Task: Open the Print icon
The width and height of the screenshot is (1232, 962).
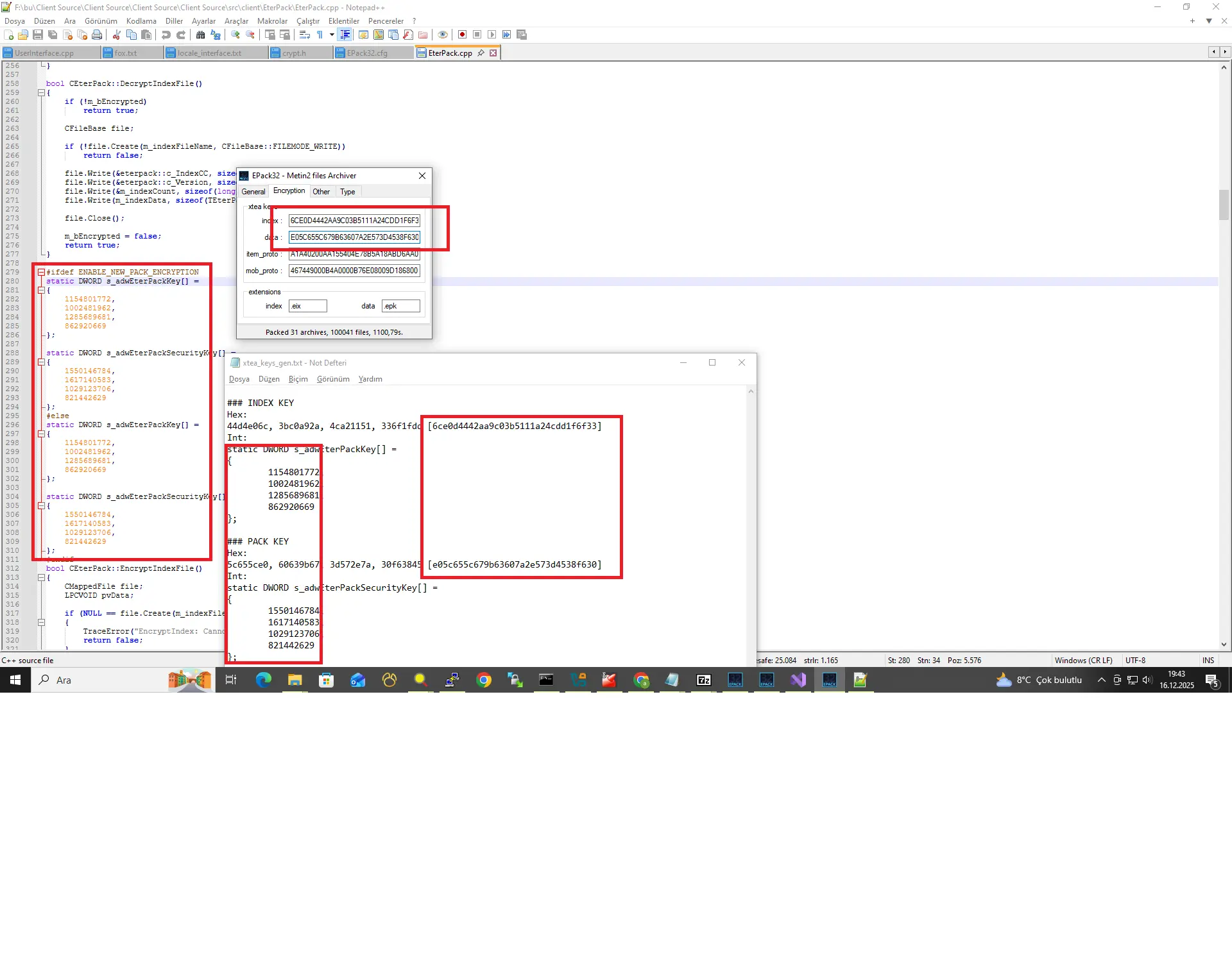Action: [97, 35]
